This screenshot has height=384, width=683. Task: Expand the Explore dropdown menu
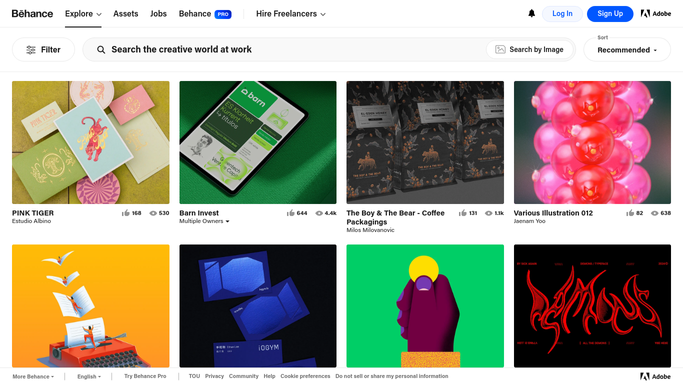83,14
